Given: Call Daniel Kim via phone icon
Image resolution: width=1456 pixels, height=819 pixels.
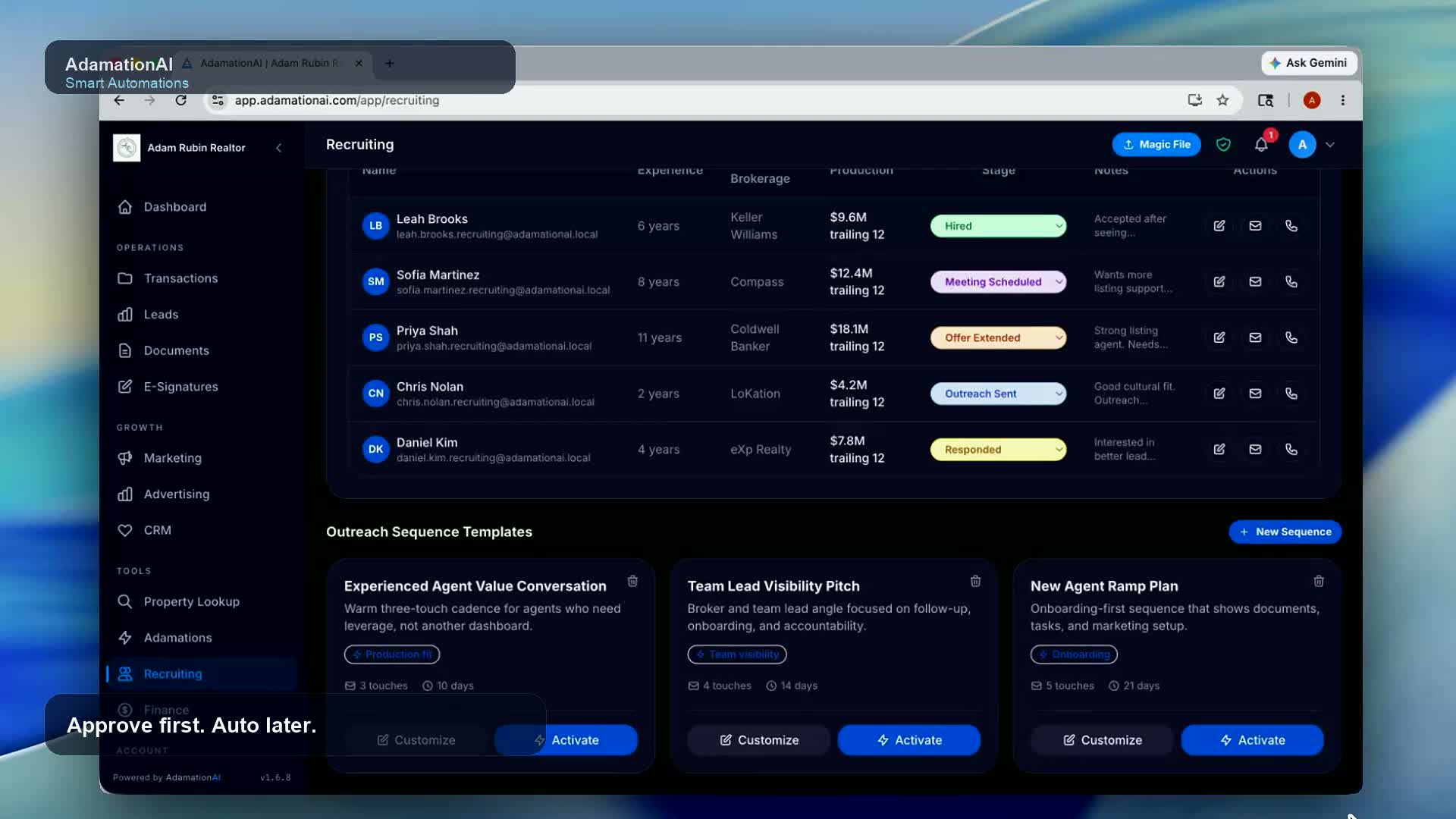Looking at the screenshot, I should tap(1291, 450).
